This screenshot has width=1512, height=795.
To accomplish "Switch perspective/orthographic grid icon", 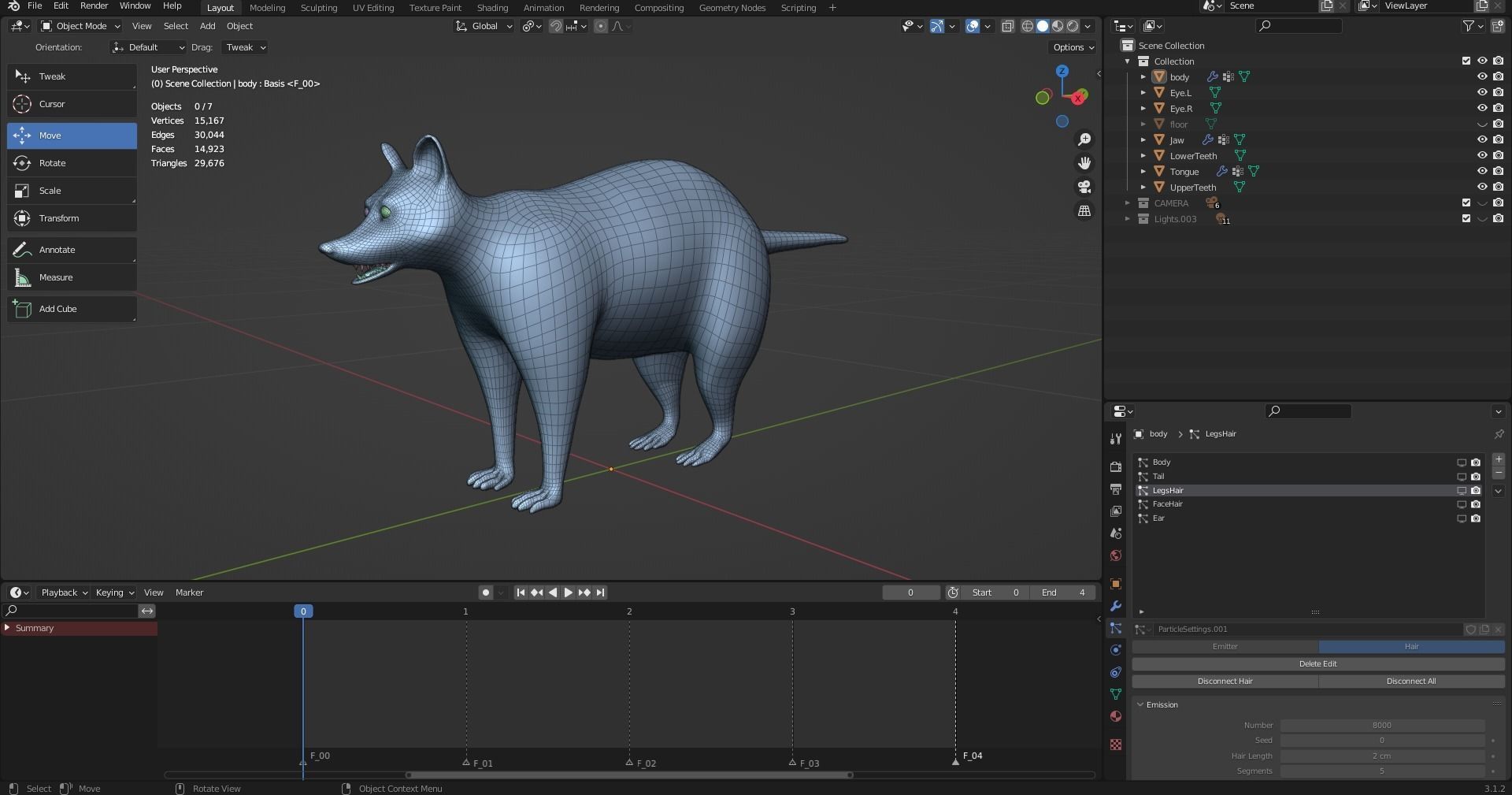I will pos(1084,210).
